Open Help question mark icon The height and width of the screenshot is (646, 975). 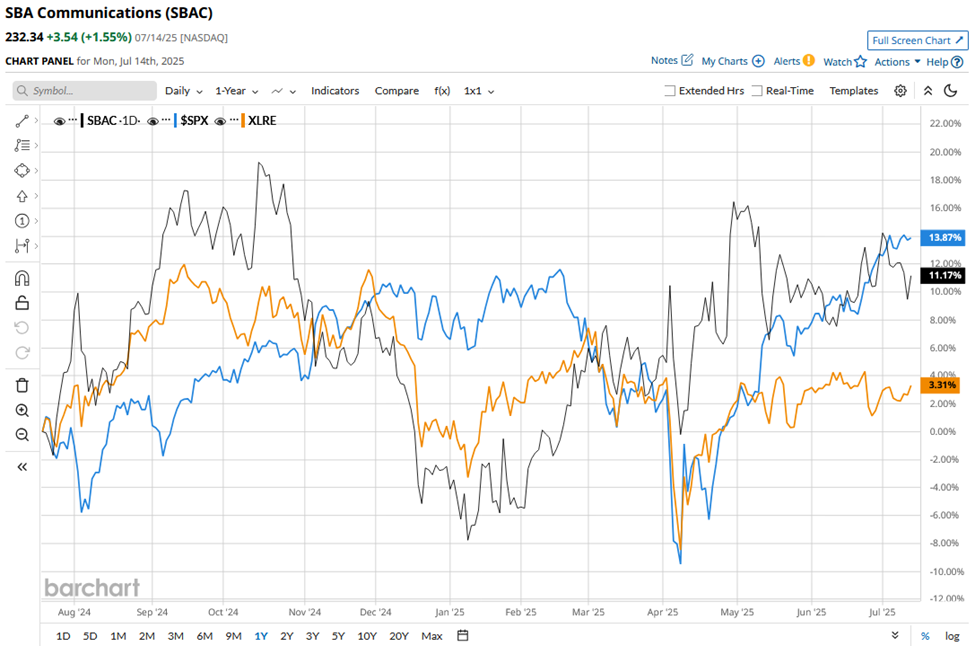(958, 62)
